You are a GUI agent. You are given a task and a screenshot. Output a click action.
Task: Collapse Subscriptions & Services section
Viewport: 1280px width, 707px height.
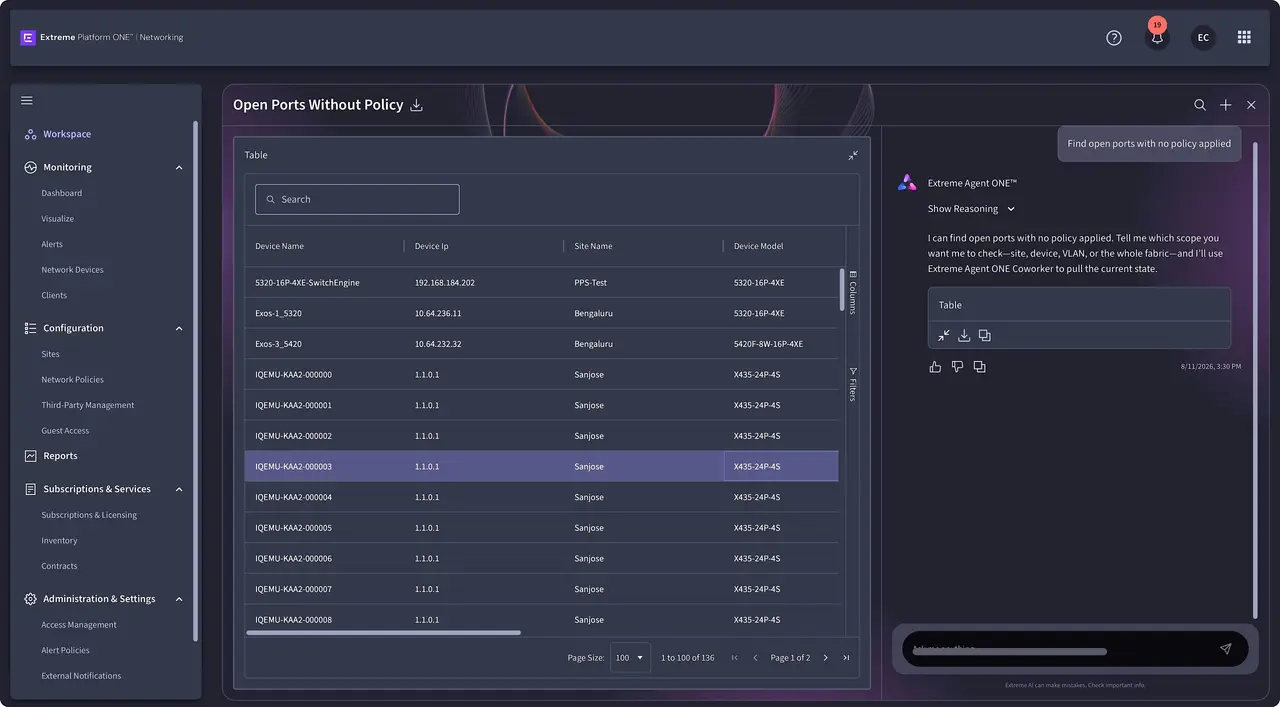(x=179, y=490)
